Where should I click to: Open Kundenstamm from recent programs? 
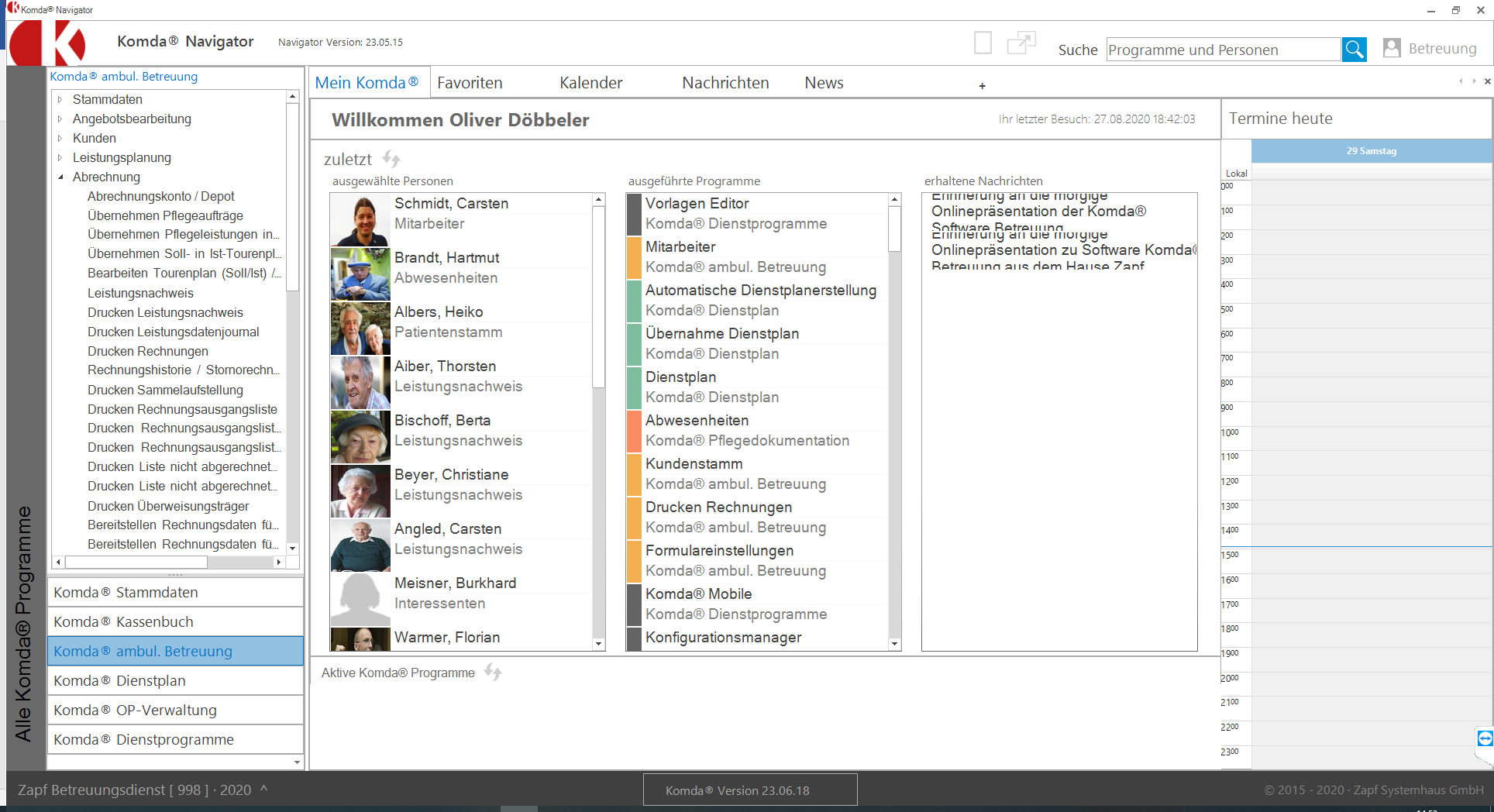tap(757, 473)
